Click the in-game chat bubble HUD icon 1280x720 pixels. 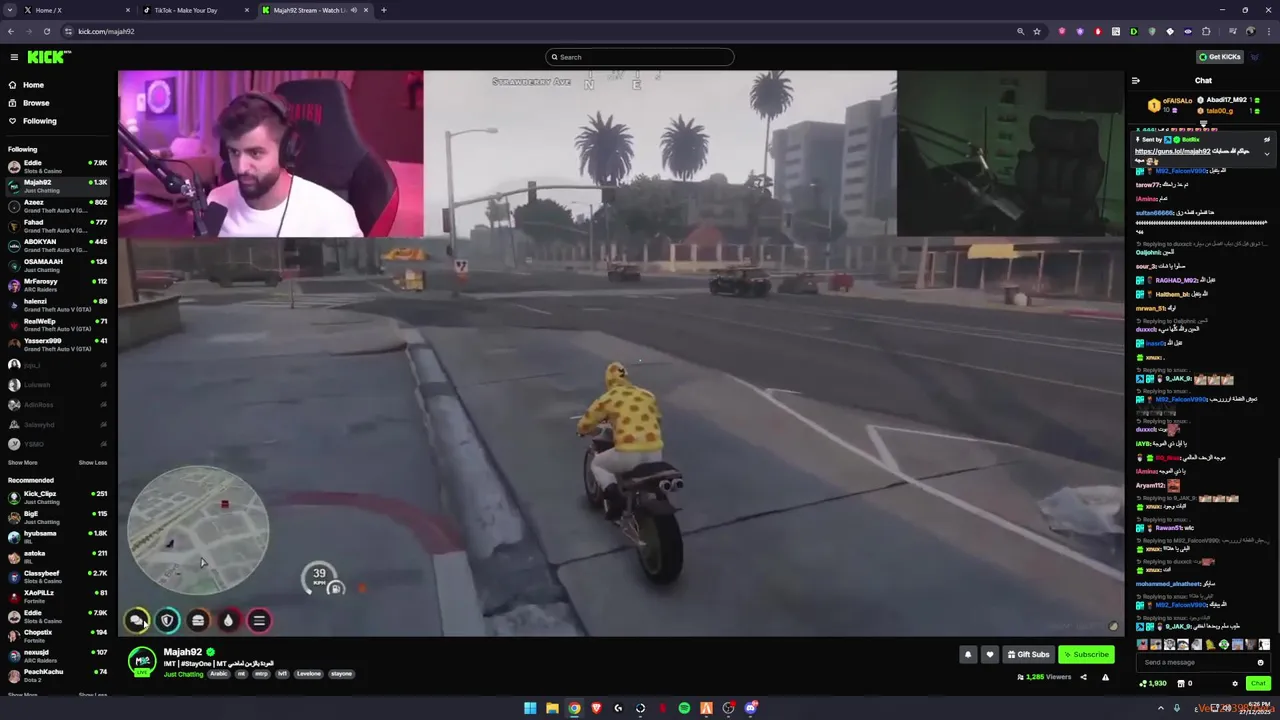pos(137,621)
